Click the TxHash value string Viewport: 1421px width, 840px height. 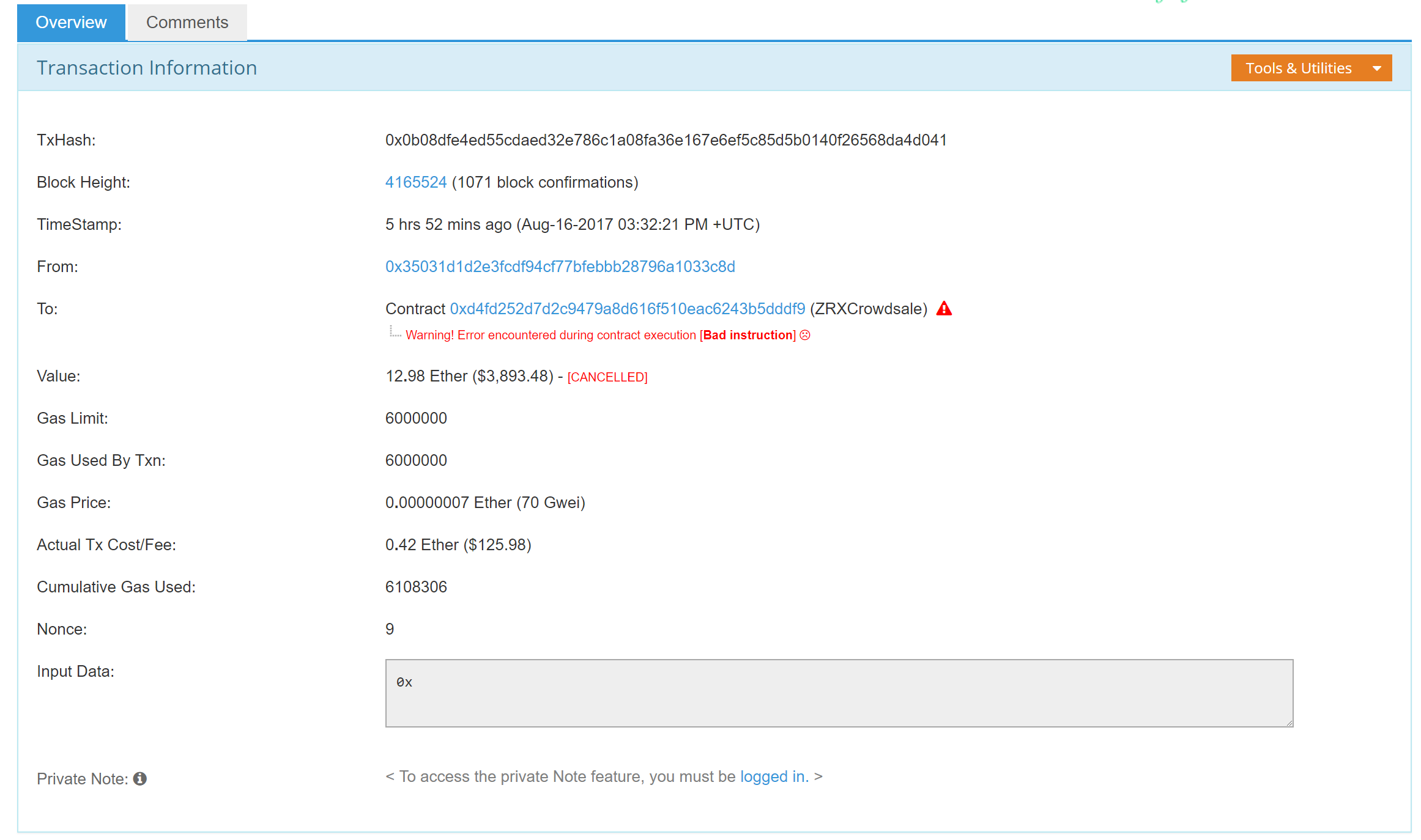pyautogui.click(x=666, y=140)
